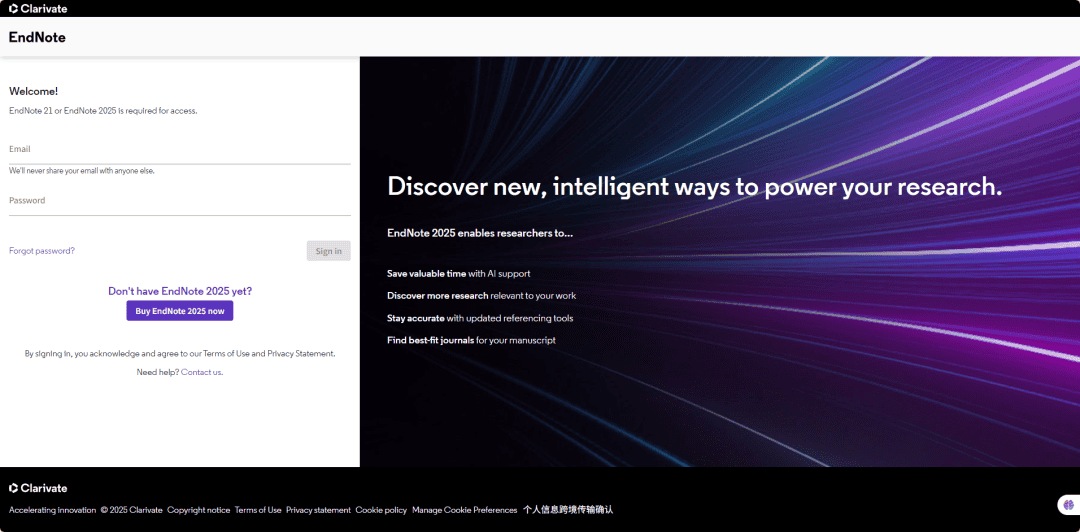Open Terms of Use footer link
The height and width of the screenshot is (532, 1080).
tap(258, 510)
